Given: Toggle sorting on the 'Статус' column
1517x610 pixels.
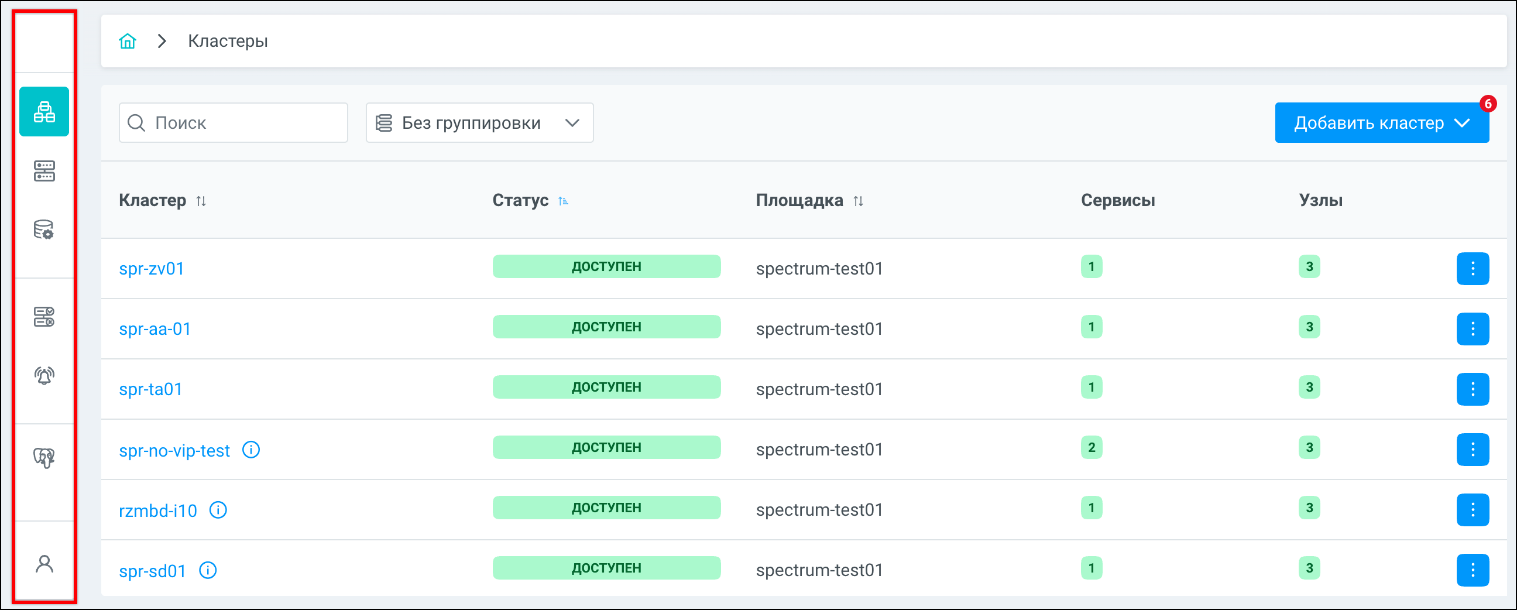Looking at the screenshot, I should point(564,201).
